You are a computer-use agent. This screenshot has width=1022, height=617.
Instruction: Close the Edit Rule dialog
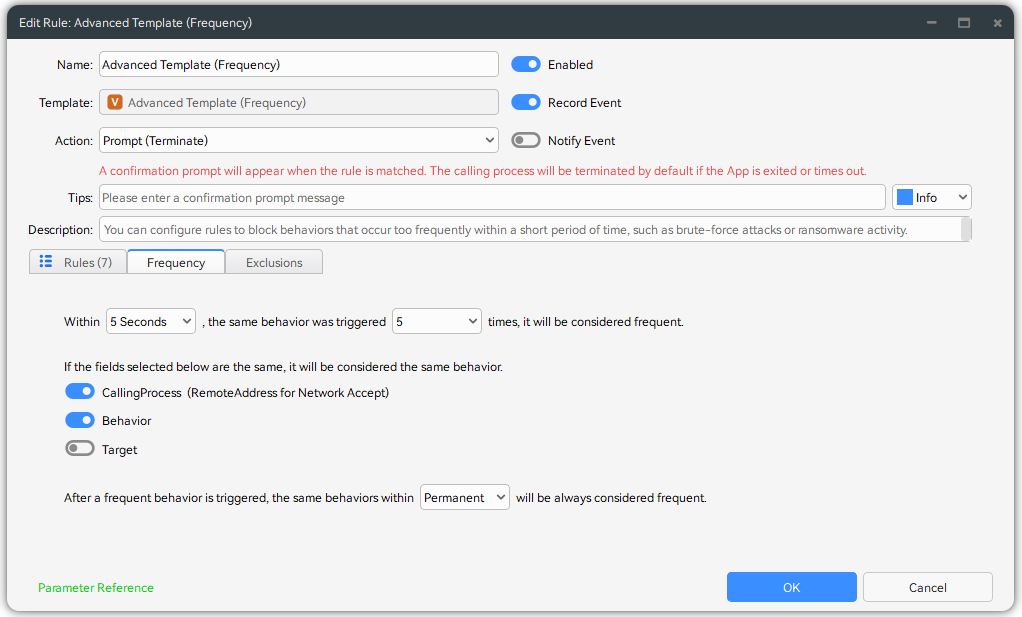click(997, 22)
